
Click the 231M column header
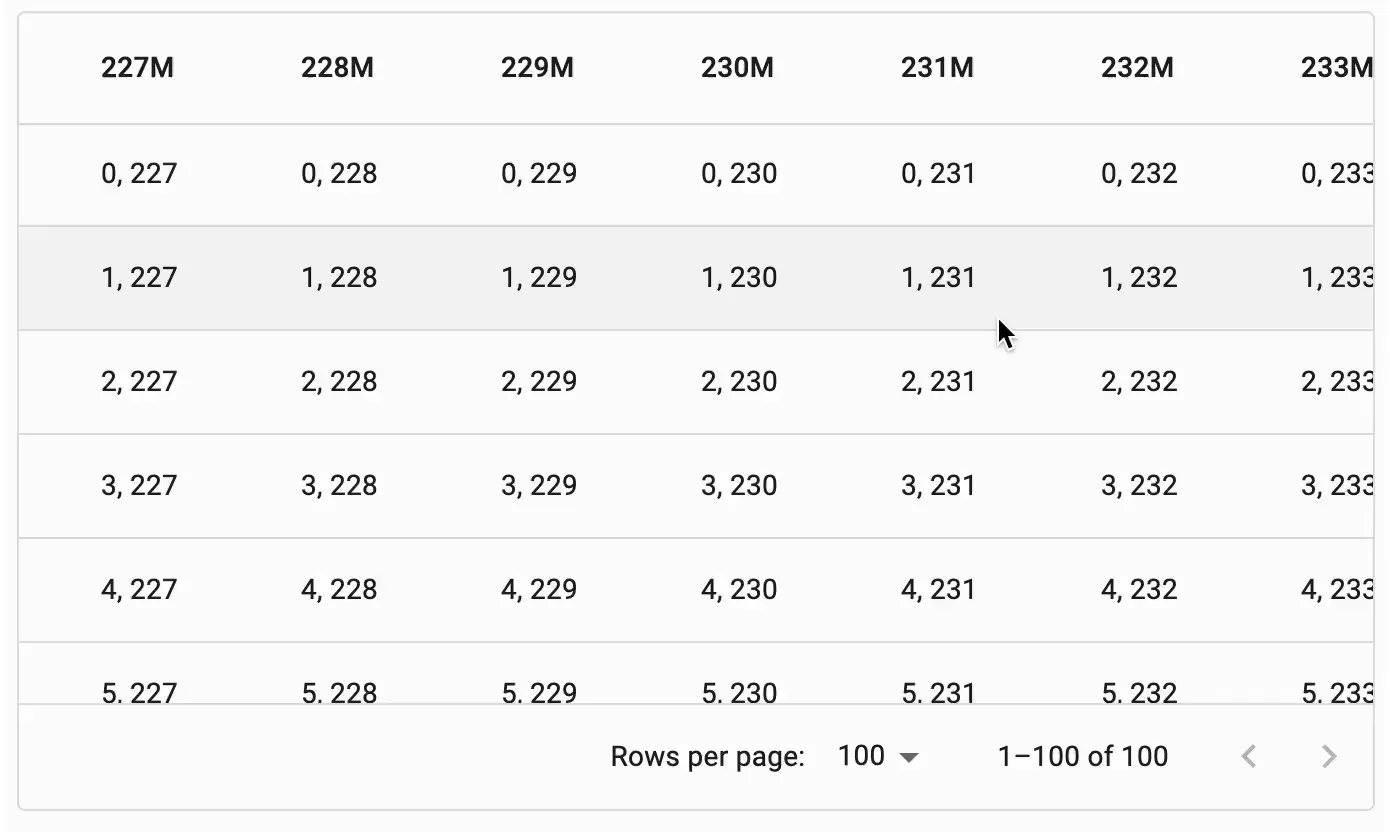(x=938, y=69)
